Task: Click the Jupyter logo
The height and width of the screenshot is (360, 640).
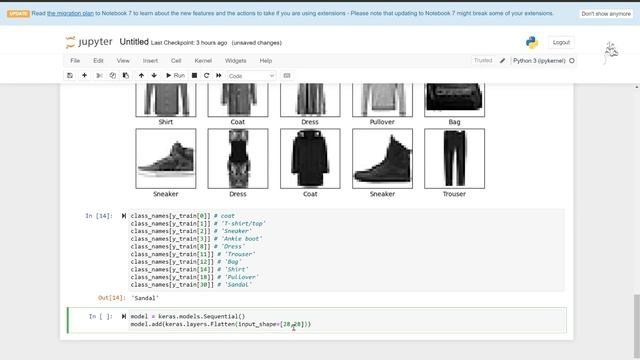Action: (x=89, y=42)
